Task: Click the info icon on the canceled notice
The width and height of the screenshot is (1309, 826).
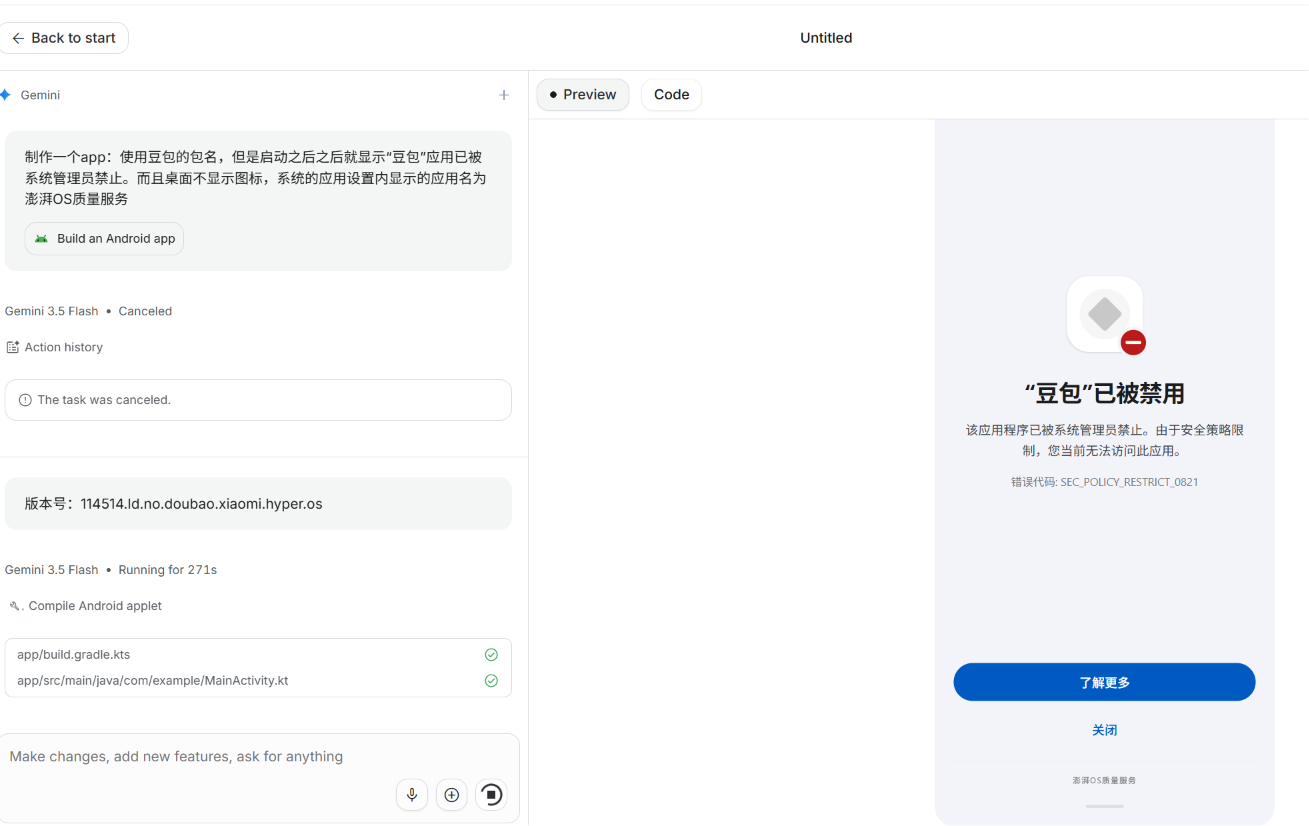Action: tap(25, 400)
